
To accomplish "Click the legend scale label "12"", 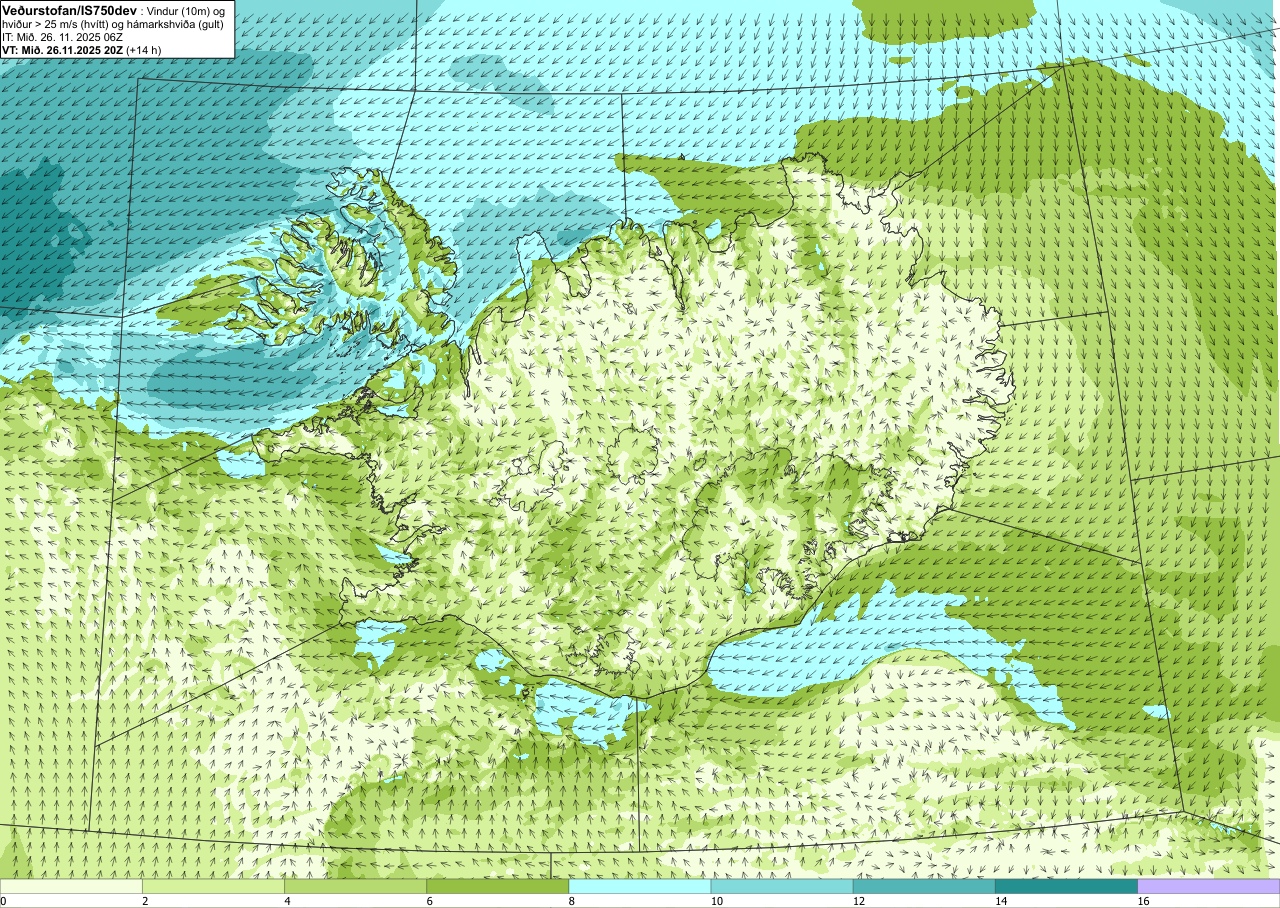I will tap(858, 902).
